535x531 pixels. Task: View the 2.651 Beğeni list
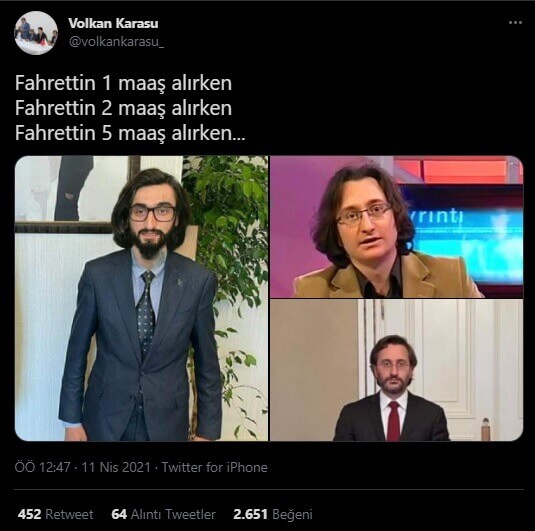tap(273, 514)
